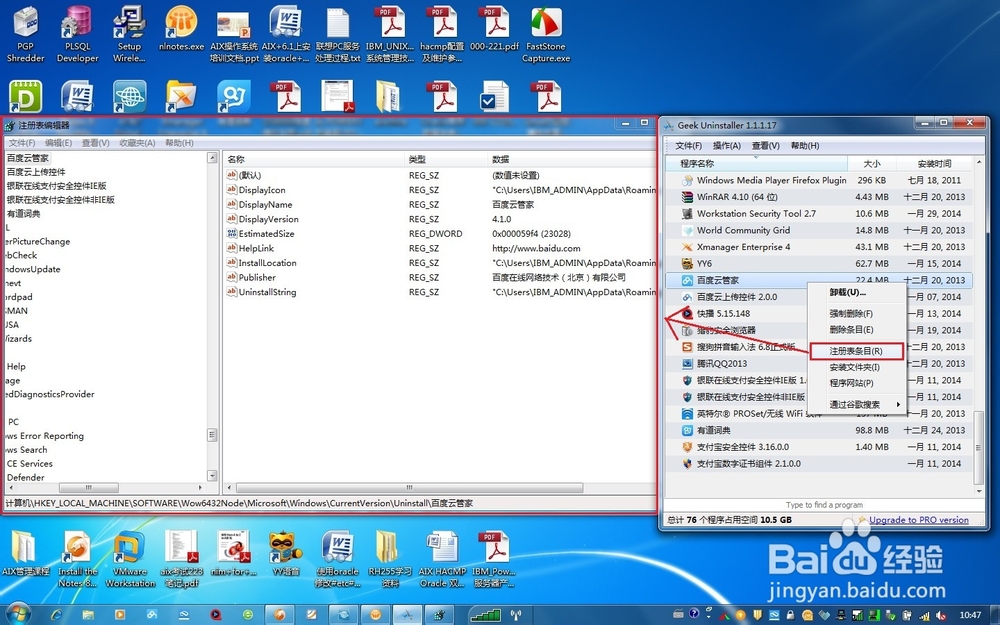Open 操作(A) menu in Geek Uninstaller

[726, 145]
